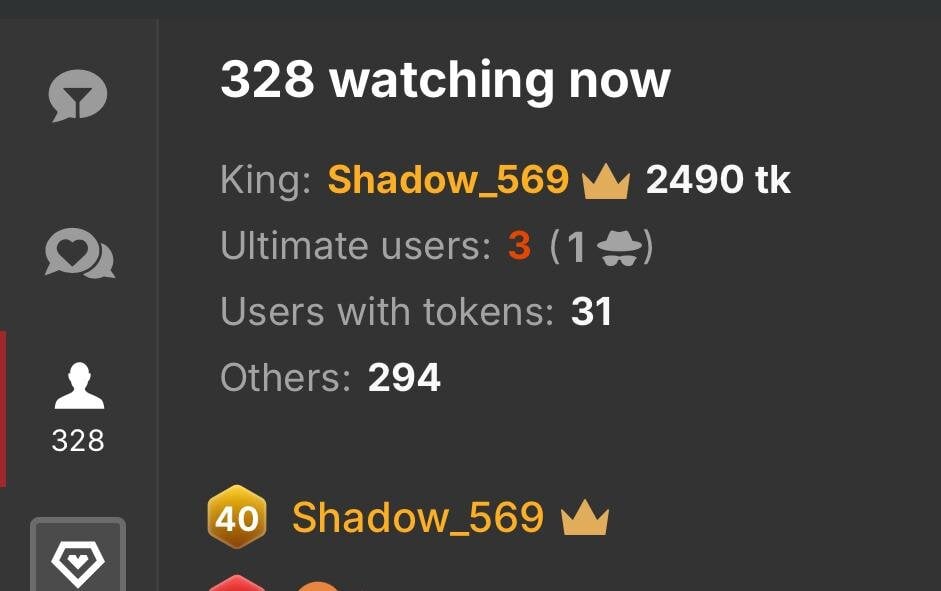Viewport: 941px width, 591px height.
Task: Click the crown next to the listed Shadow_569
Action: pos(585,518)
